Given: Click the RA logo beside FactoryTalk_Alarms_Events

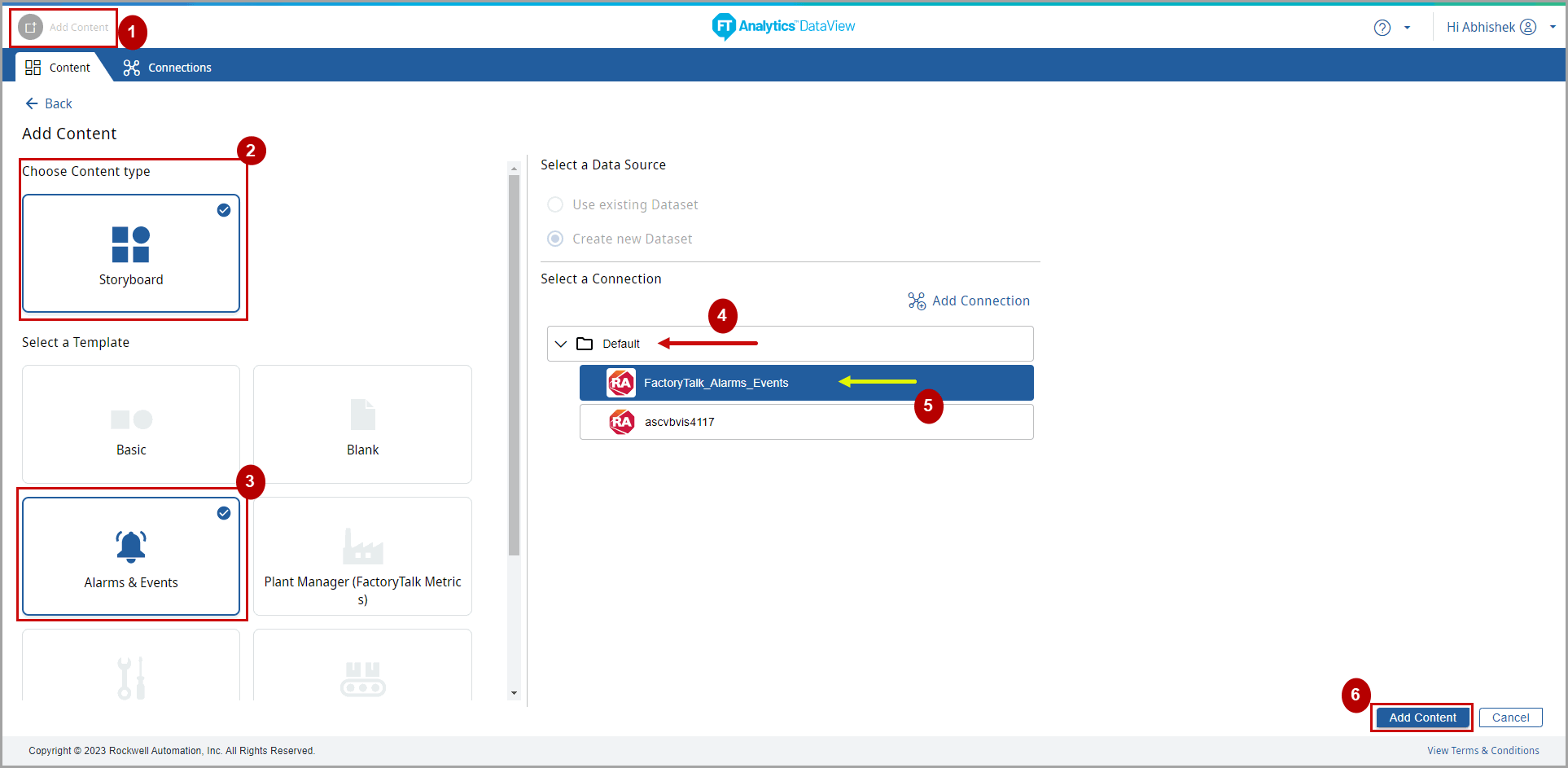Looking at the screenshot, I should click(621, 383).
